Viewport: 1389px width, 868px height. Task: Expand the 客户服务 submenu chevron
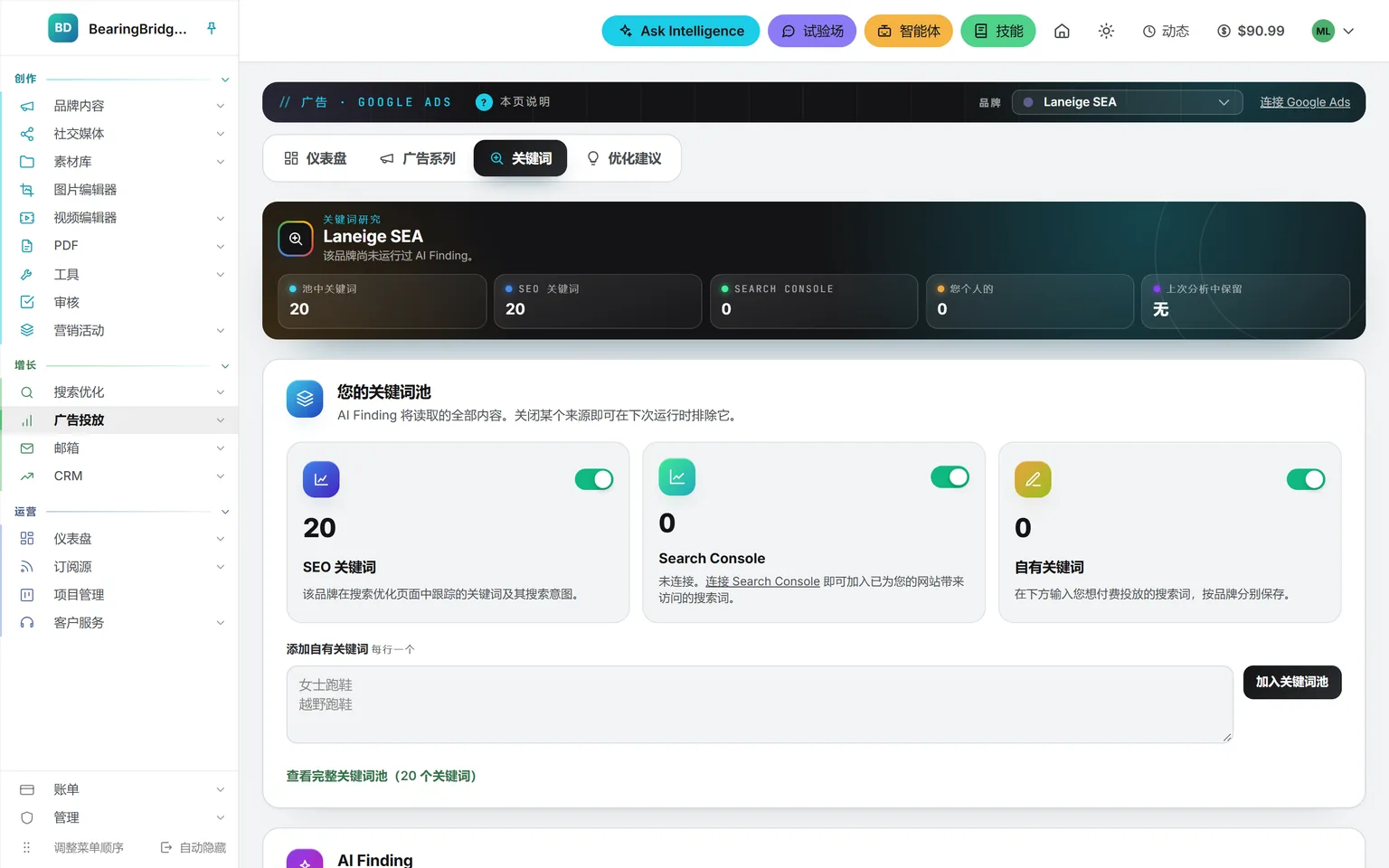tap(221, 623)
